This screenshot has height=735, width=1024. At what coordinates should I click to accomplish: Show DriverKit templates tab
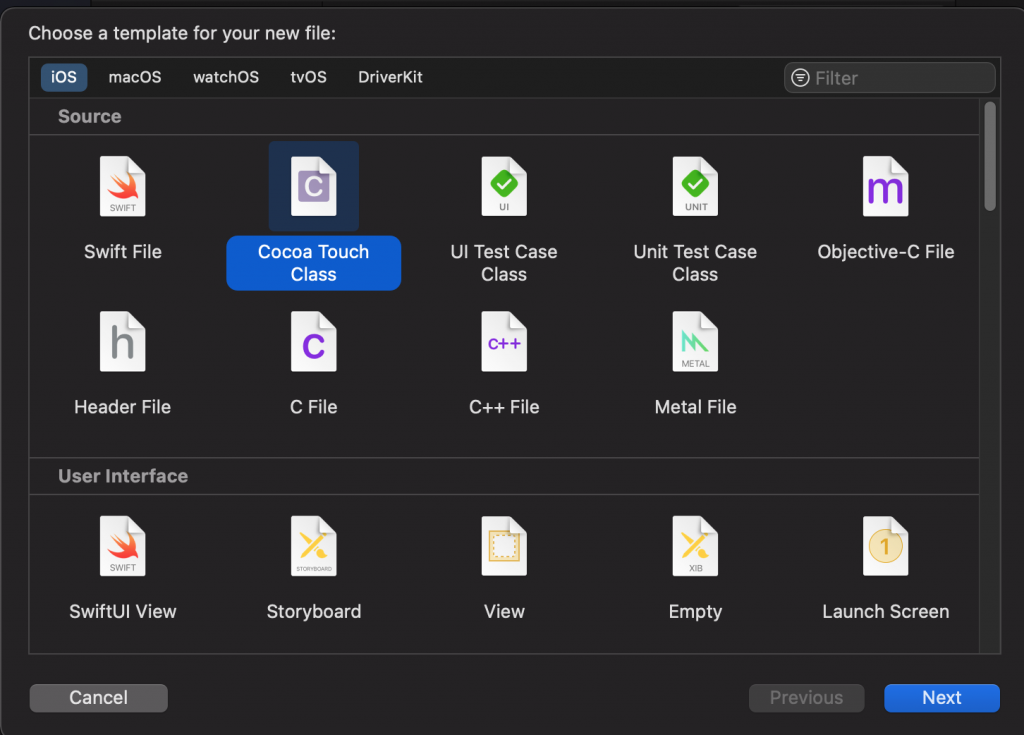pos(391,77)
